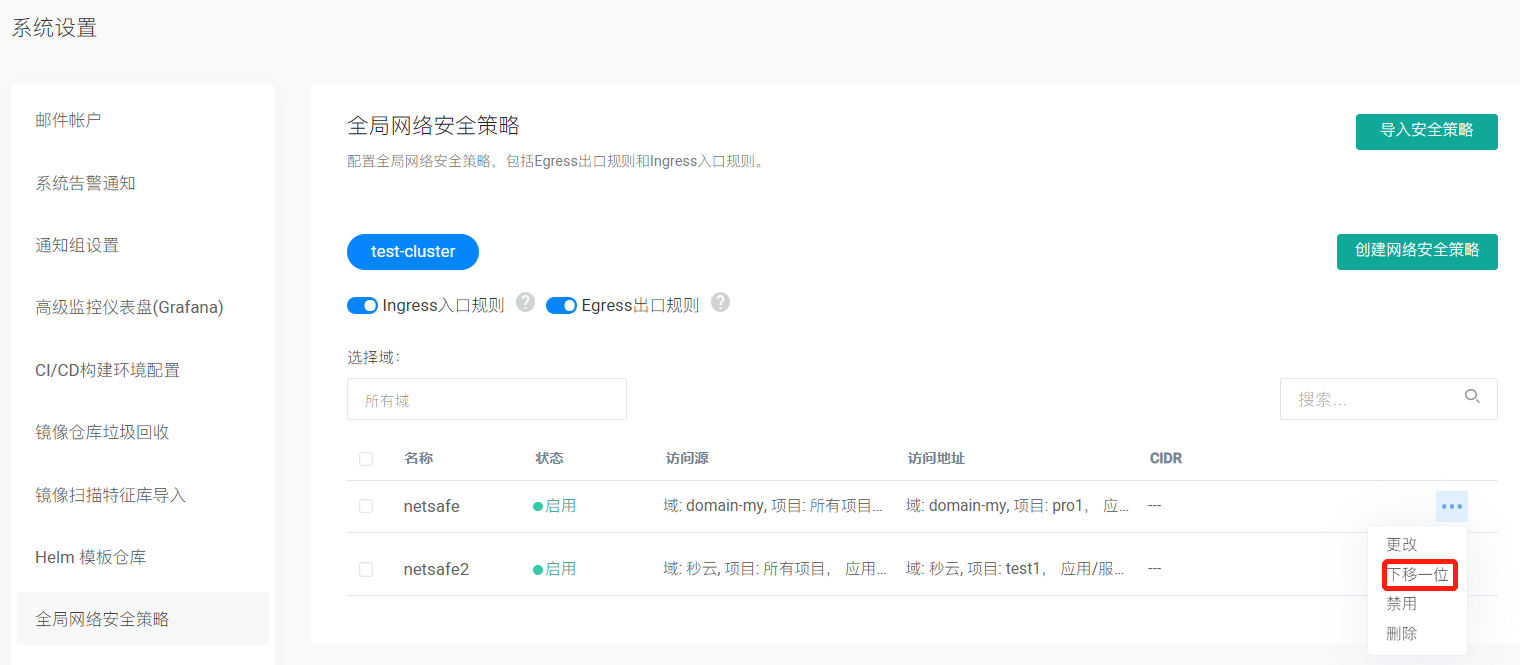Click the search magnifier icon

click(x=1472, y=397)
